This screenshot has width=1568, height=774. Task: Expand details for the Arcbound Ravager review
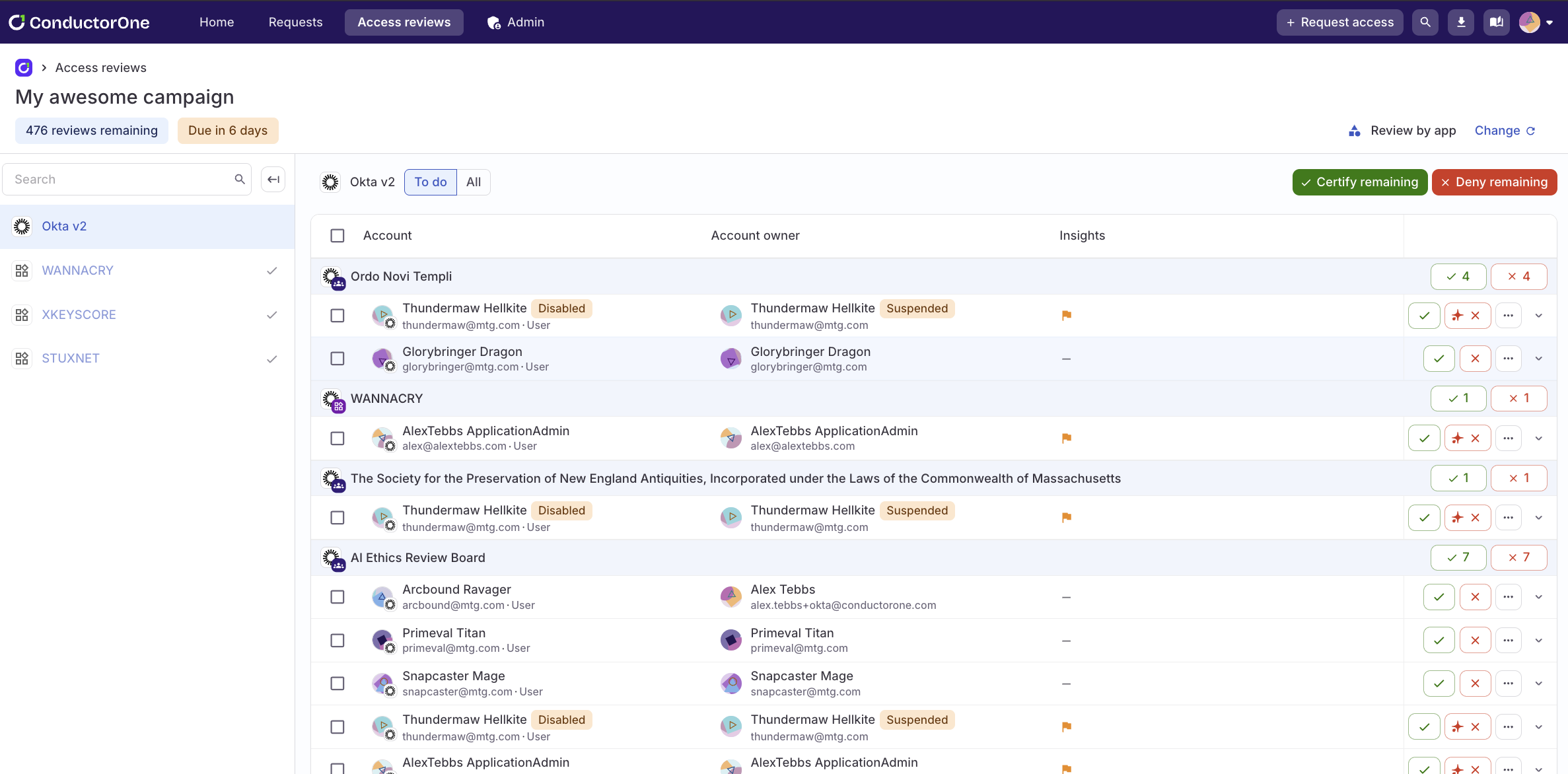1538,596
